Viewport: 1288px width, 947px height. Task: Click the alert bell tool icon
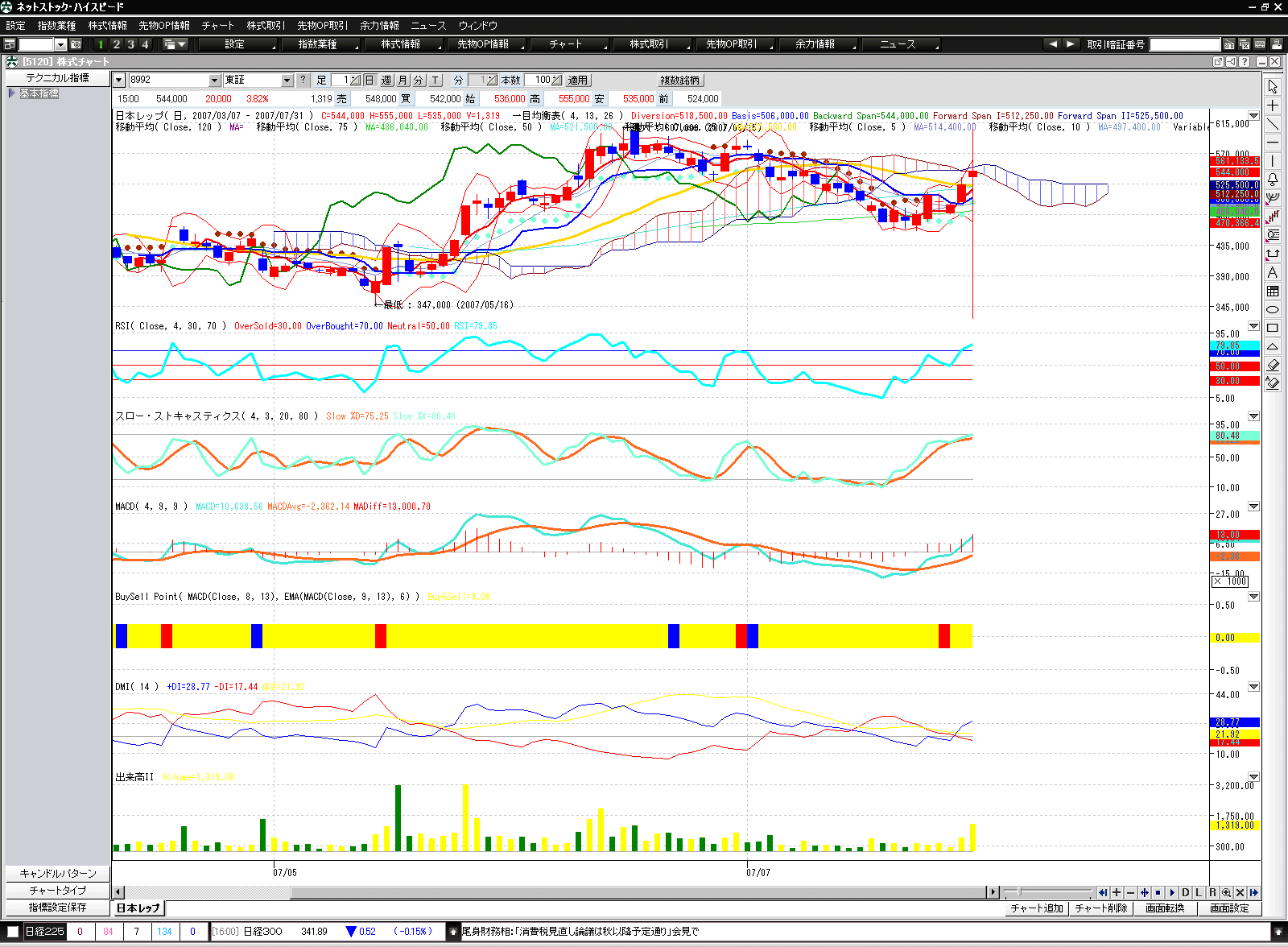(1273, 180)
